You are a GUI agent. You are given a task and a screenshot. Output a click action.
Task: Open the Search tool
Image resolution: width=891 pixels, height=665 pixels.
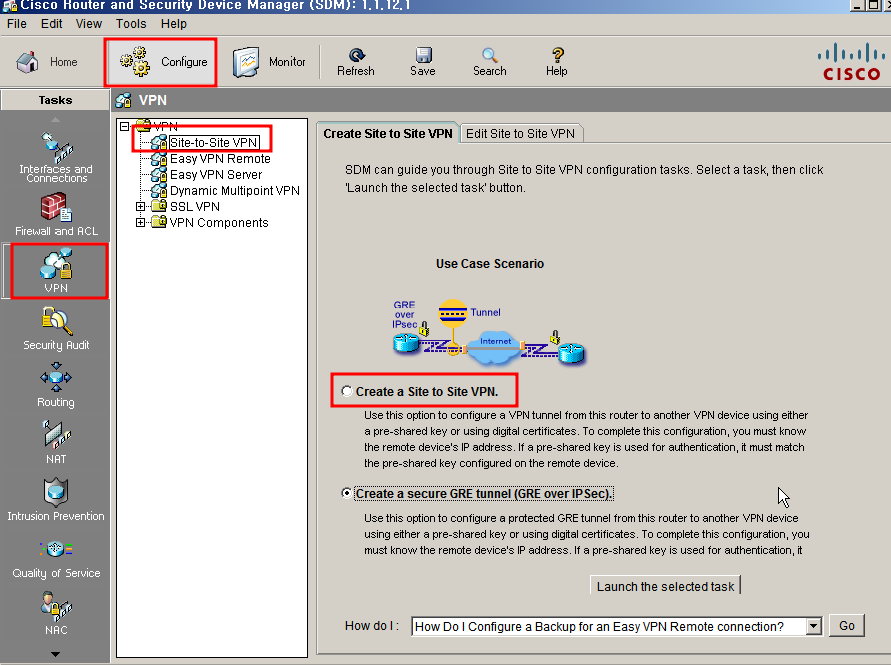pyautogui.click(x=489, y=62)
